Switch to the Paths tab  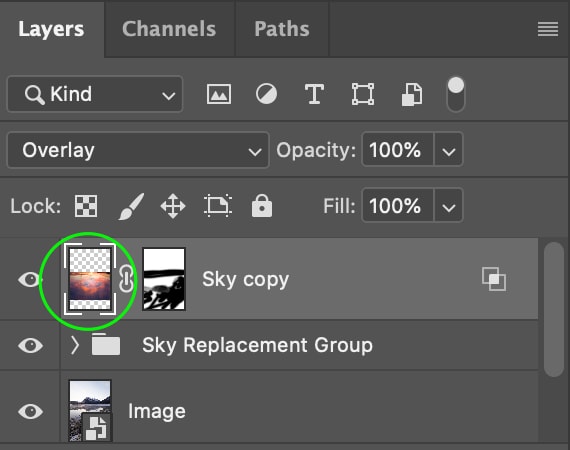pos(282,29)
